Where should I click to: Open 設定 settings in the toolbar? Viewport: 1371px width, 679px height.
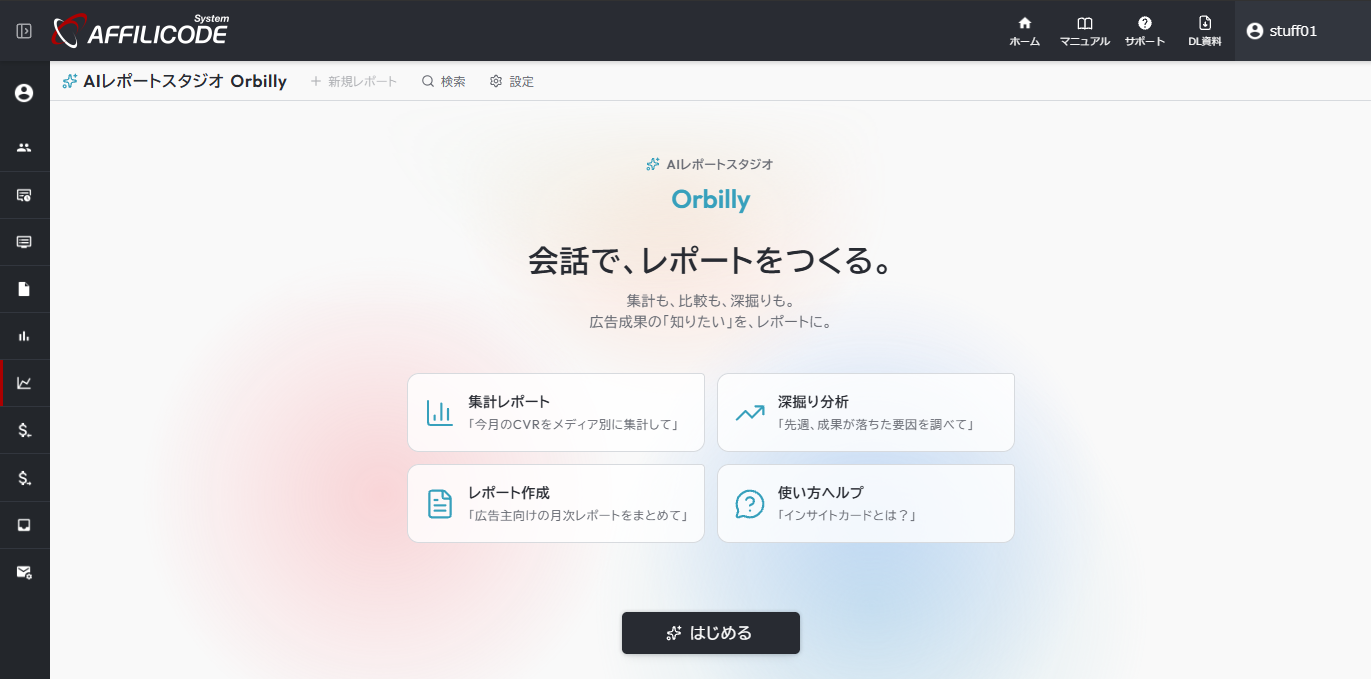pos(512,81)
